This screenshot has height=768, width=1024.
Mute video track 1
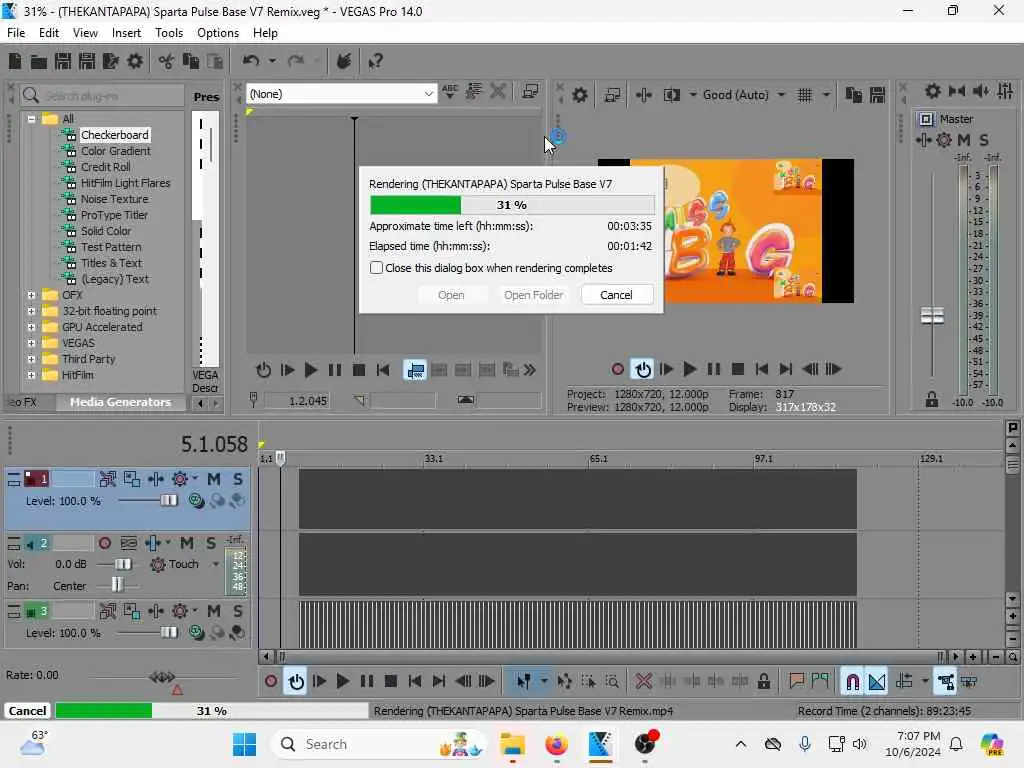(x=214, y=479)
